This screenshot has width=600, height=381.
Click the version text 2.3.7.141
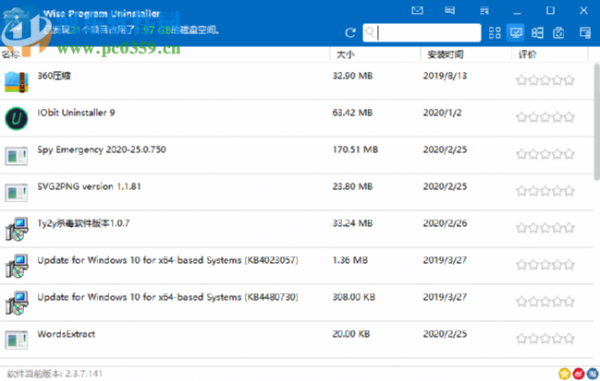coord(84,374)
